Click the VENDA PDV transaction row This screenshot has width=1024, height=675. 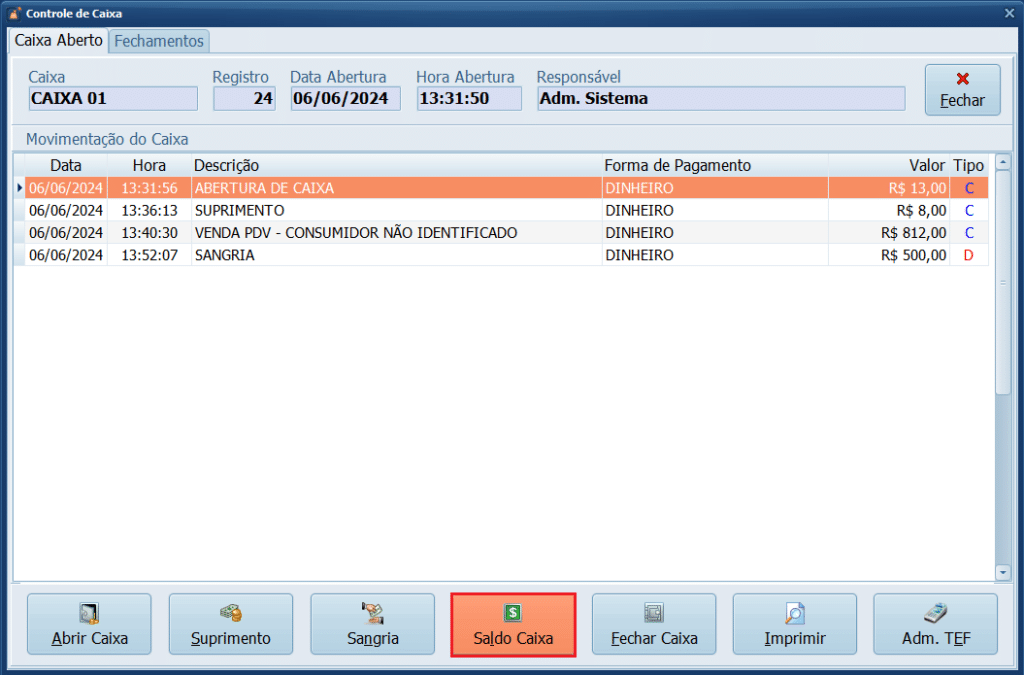[x=400, y=232]
